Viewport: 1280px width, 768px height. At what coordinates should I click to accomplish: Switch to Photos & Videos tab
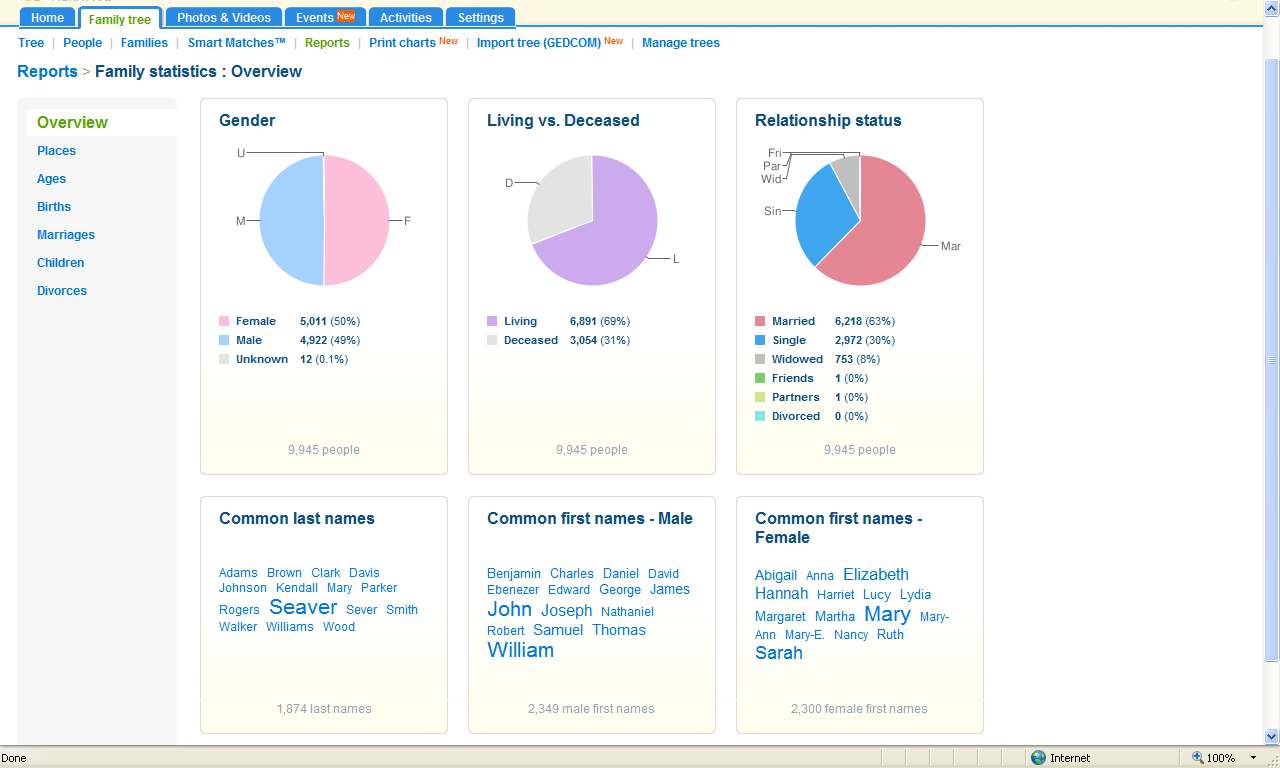pos(224,17)
